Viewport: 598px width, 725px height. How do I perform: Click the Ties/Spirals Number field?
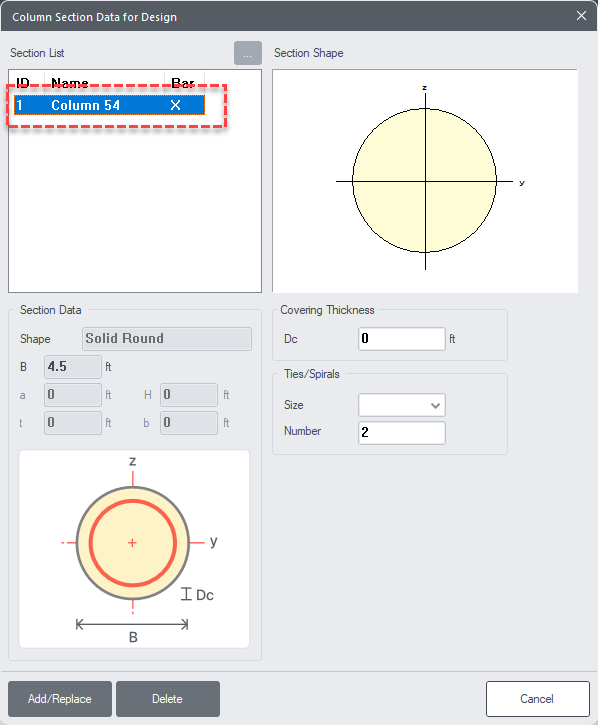click(401, 433)
